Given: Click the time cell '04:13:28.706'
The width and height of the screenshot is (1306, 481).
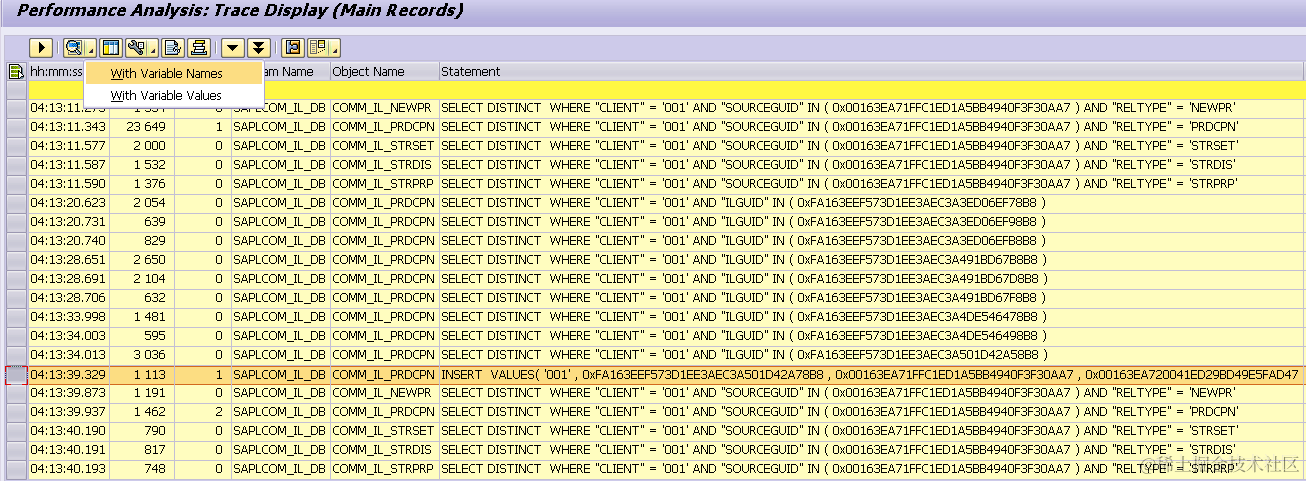Looking at the screenshot, I should (68, 298).
